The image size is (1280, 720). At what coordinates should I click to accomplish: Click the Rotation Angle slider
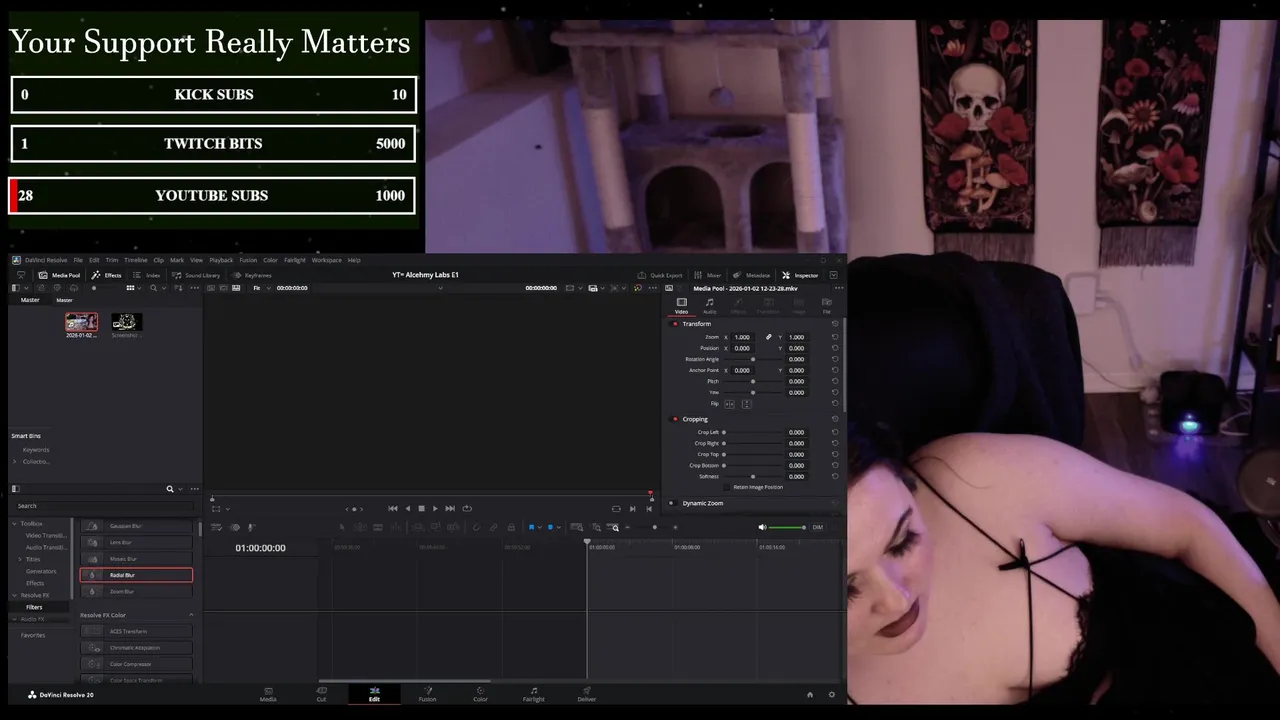(753, 359)
